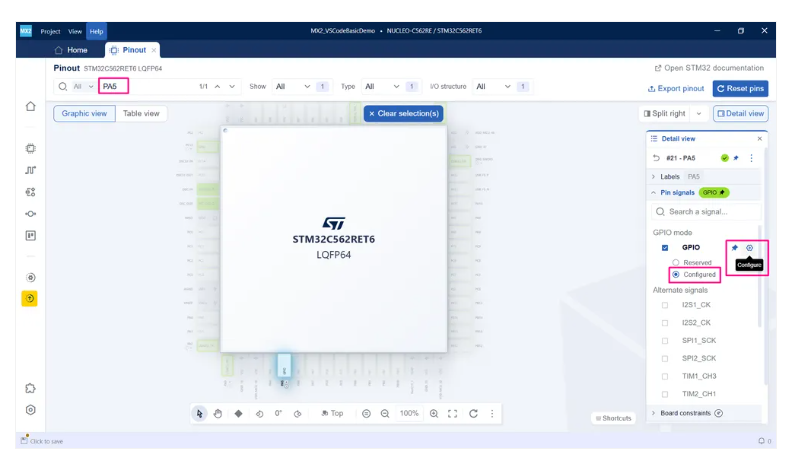Viewport: 789px width, 462px height.
Task: Switch to Graphic view
Action: point(84,113)
